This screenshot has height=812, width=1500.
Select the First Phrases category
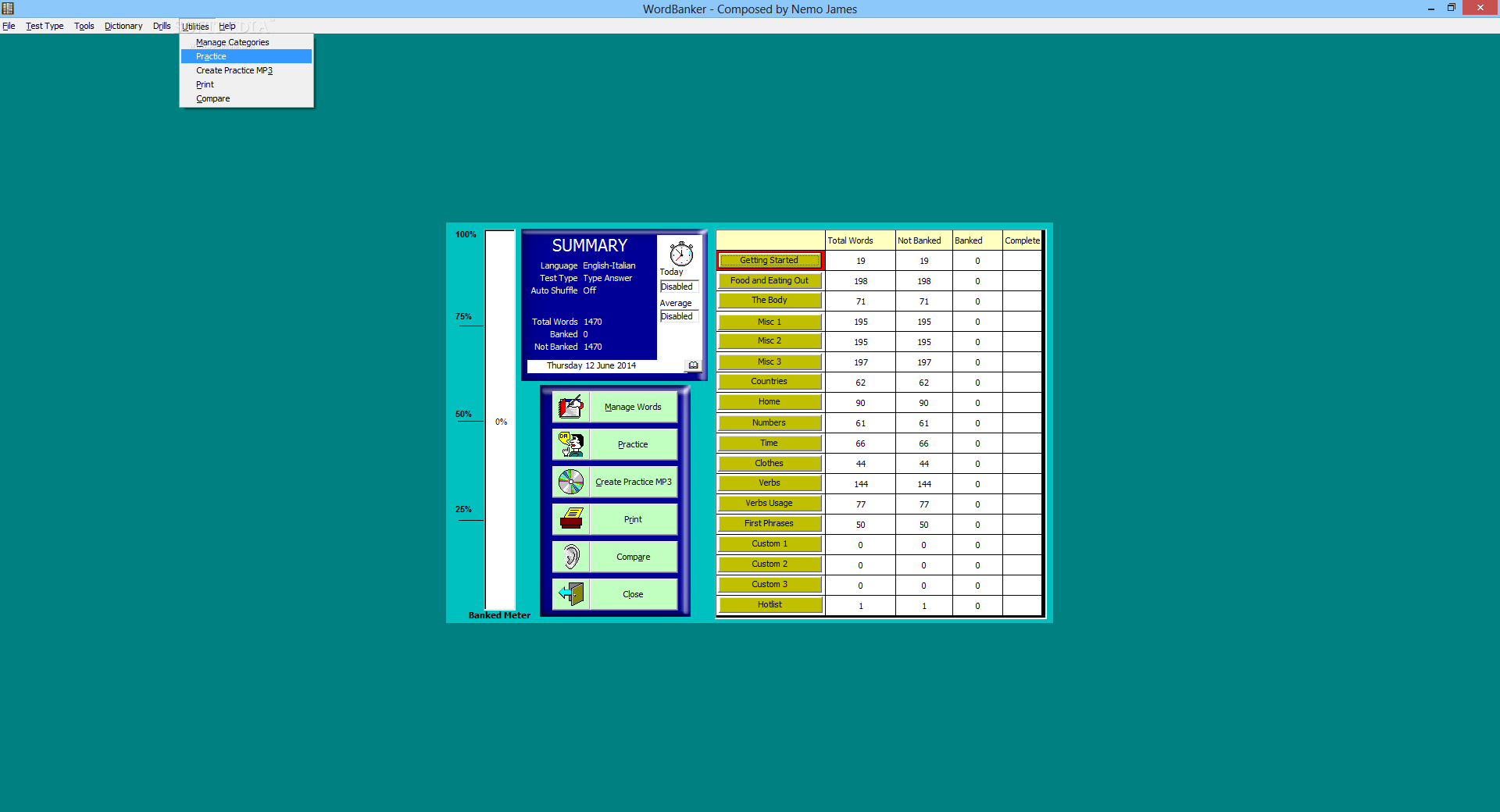click(770, 524)
